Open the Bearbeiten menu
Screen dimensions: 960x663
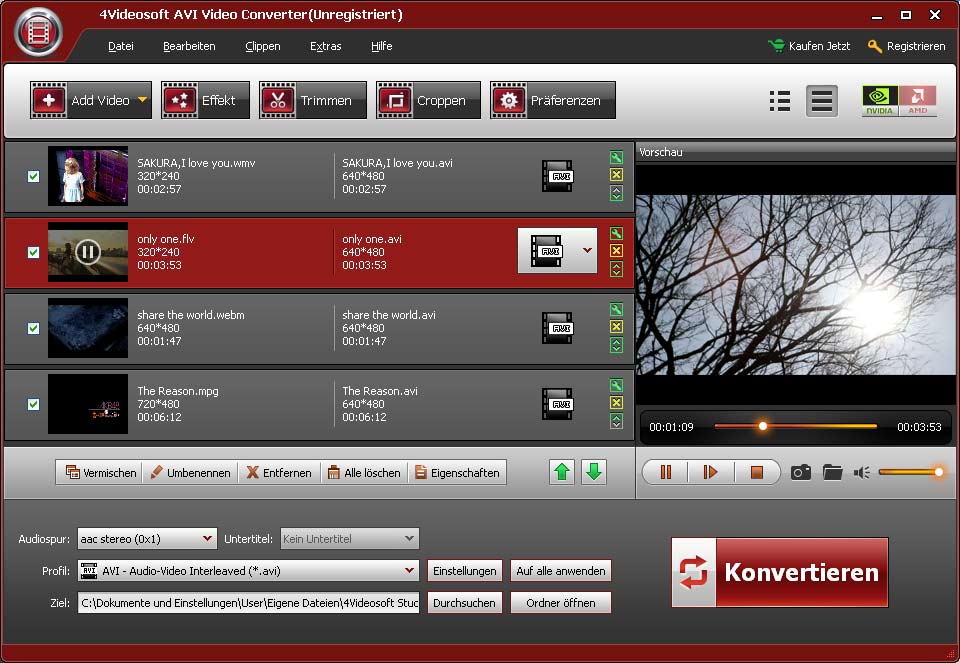[189, 46]
